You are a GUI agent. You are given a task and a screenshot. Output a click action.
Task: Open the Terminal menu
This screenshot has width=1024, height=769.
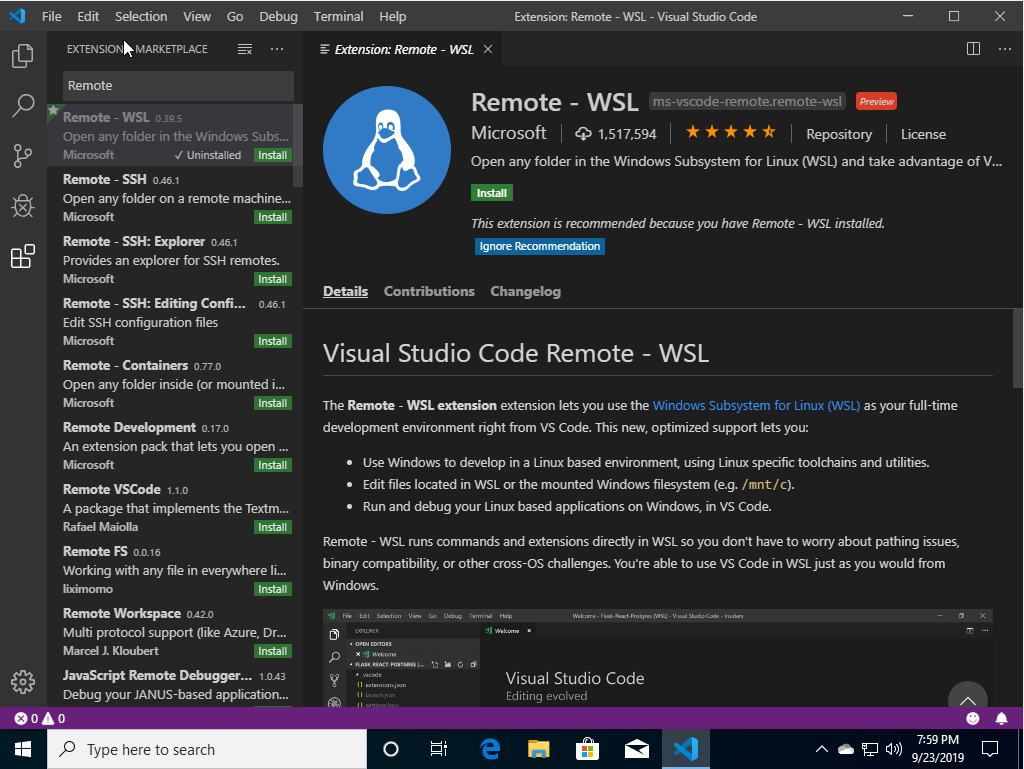[x=338, y=16]
